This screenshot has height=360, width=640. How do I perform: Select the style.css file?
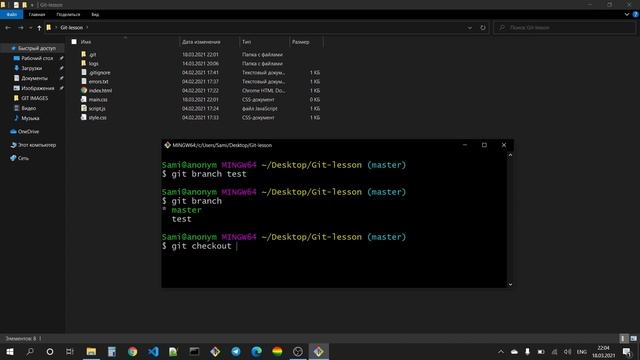(x=97, y=117)
